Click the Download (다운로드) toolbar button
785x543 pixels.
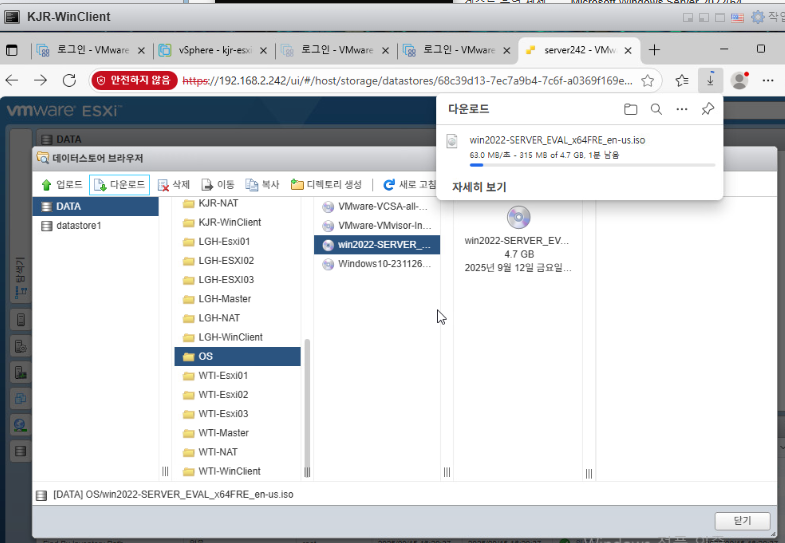(x=120, y=185)
